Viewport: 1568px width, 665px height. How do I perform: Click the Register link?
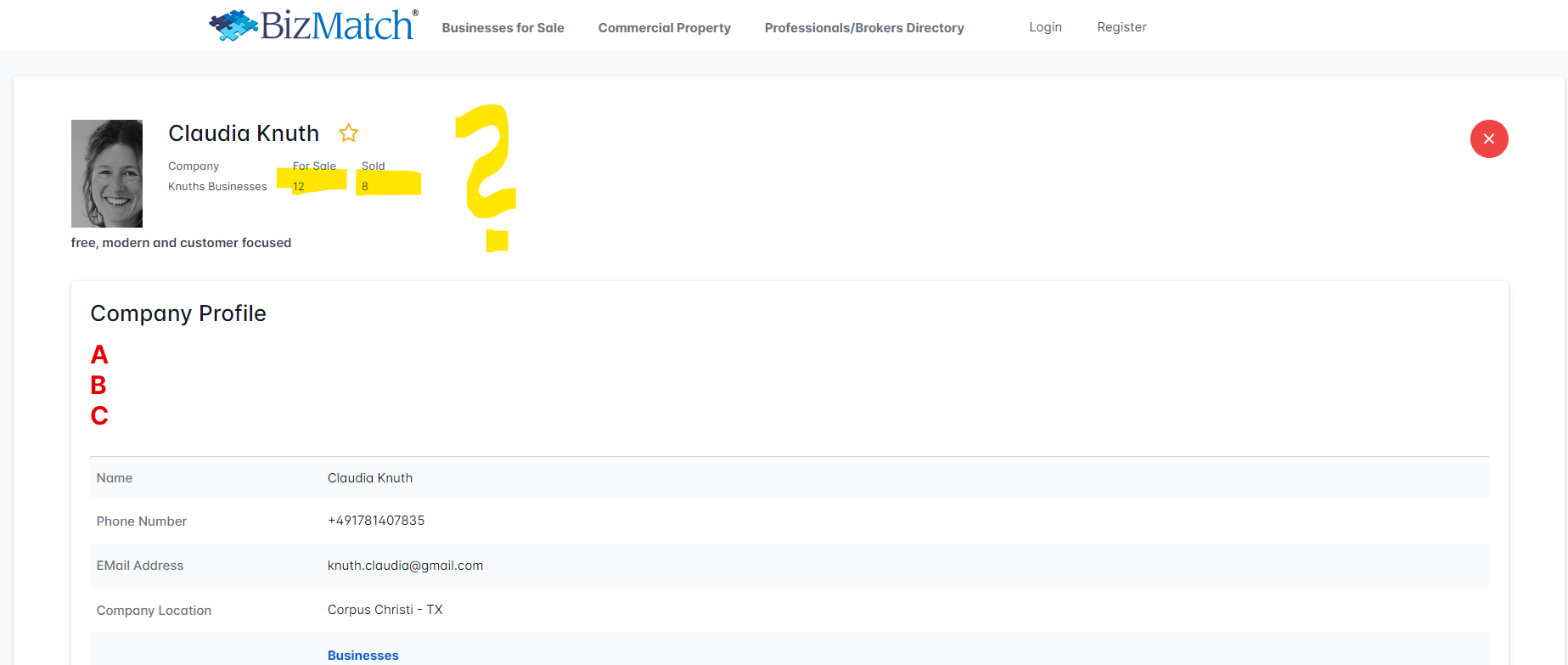1121,27
